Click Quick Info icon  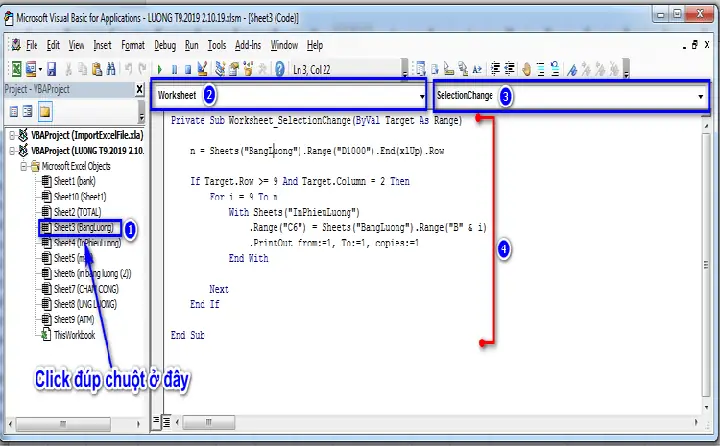tap(449, 69)
